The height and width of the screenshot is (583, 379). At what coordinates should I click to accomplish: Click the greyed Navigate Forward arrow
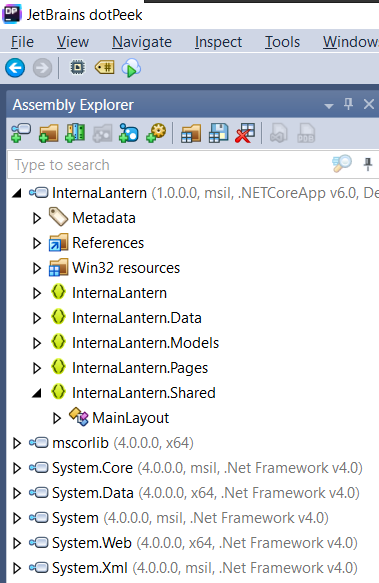tap(42, 68)
